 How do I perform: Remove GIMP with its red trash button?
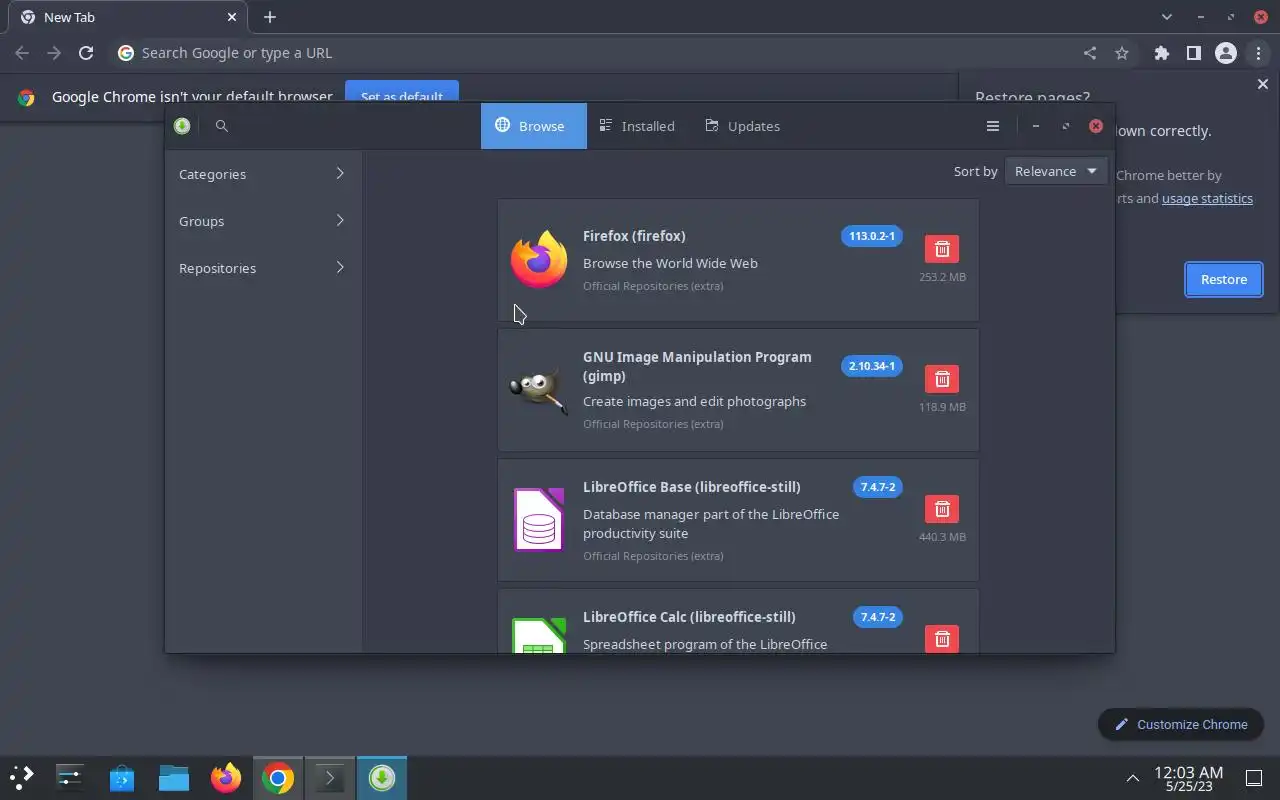coord(942,379)
